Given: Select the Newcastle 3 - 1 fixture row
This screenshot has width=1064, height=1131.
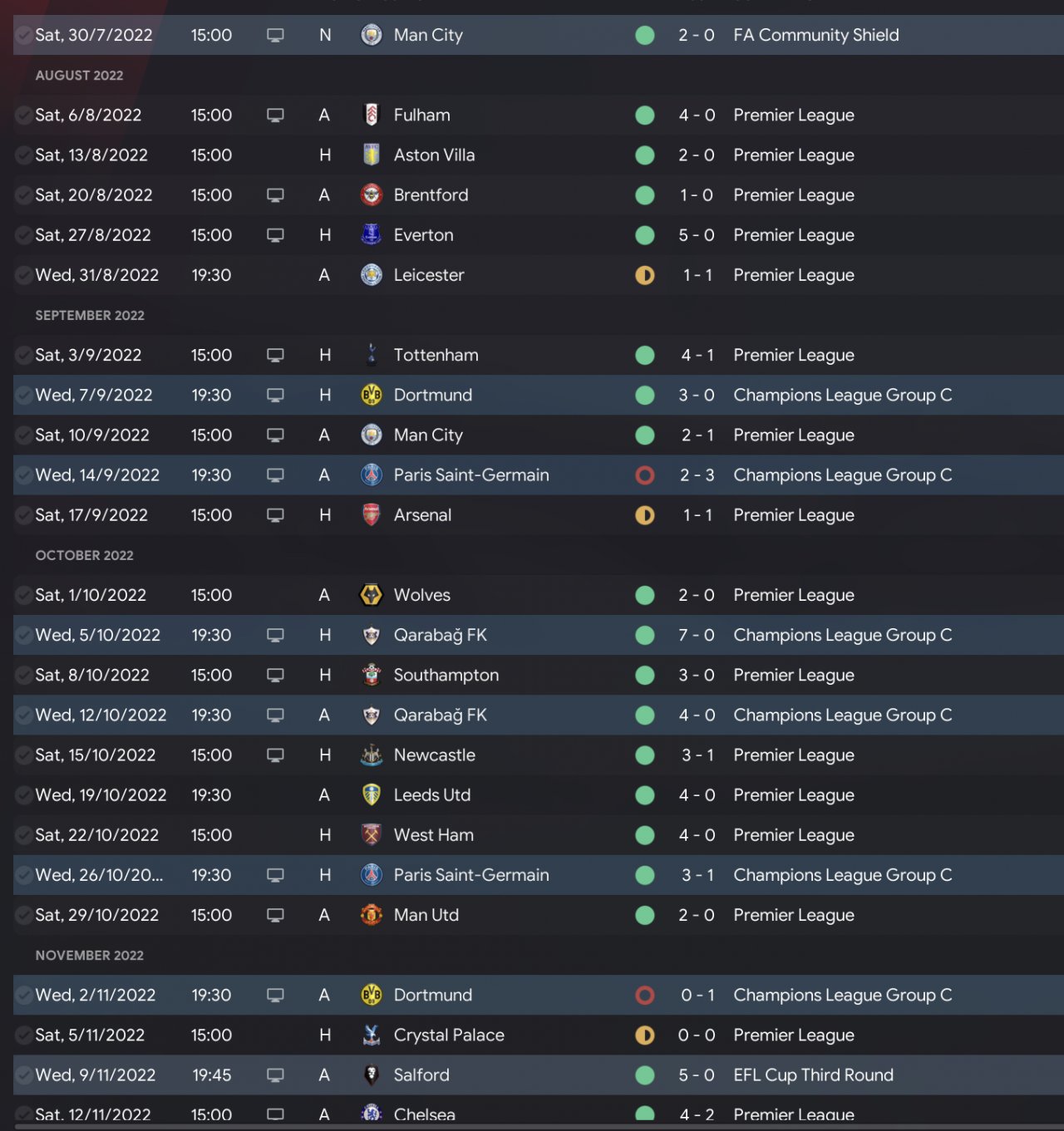Looking at the screenshot, I should pyautogui.click(x=539, y=755).
